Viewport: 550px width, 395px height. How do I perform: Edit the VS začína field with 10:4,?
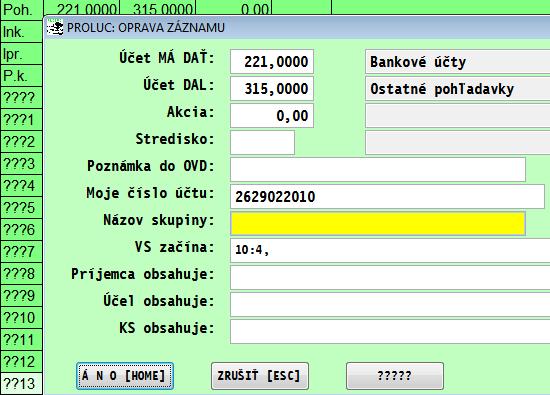tap(390, 250)
